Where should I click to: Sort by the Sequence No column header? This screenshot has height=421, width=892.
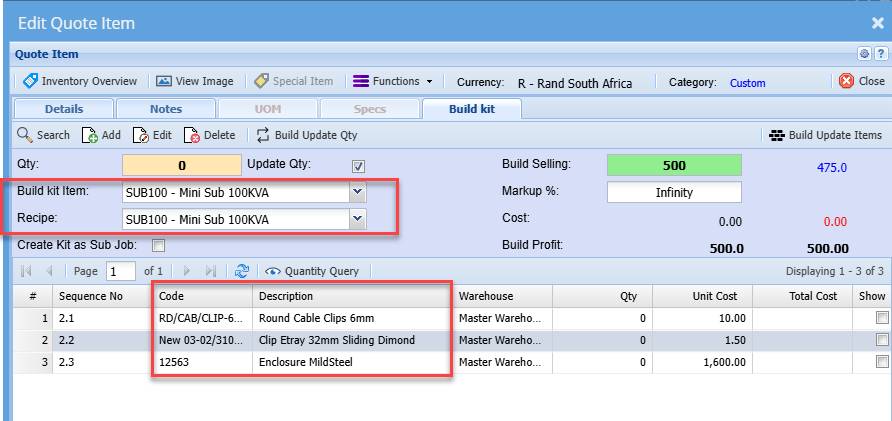(x=103, y=296)
